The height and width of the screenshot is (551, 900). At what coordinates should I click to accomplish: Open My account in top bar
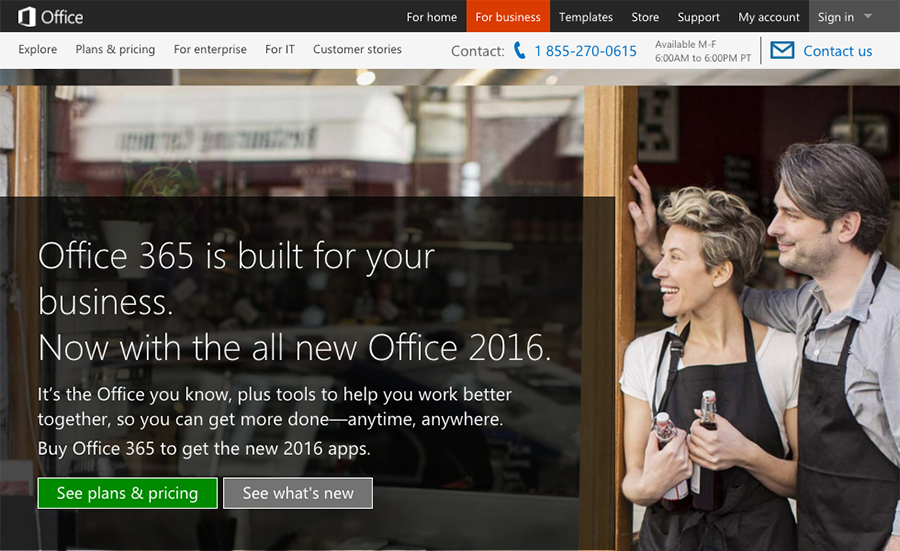click(x=769, y=17)
